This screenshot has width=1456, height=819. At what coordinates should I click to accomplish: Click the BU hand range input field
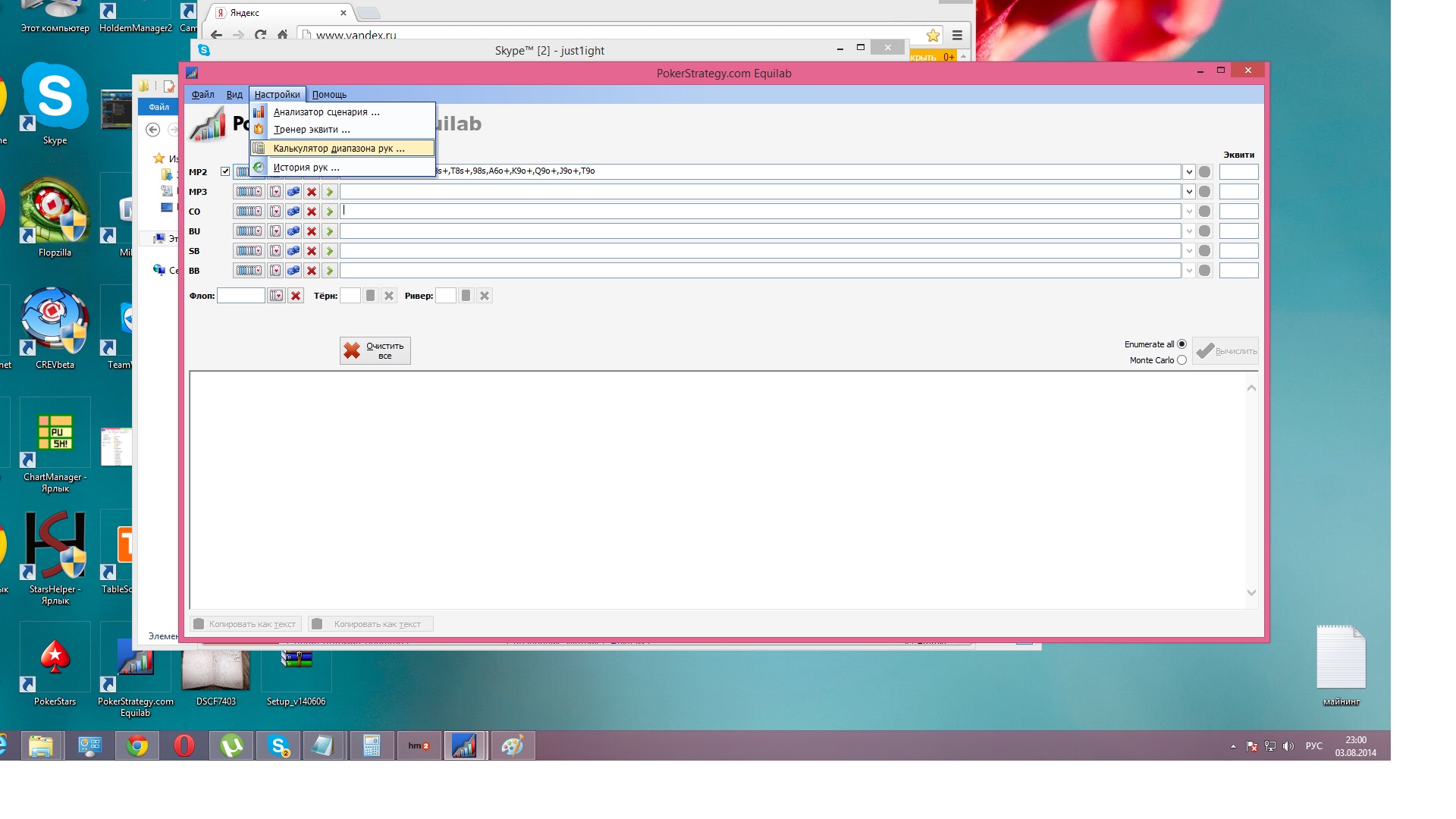click(x=760, y=231)
